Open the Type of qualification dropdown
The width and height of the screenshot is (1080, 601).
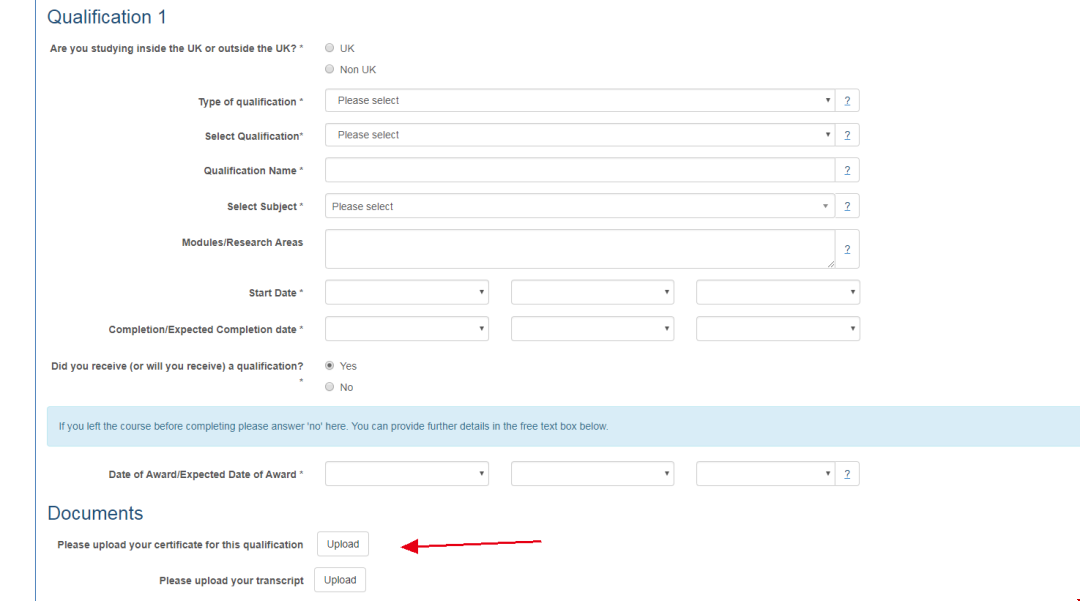coord(579,101)
